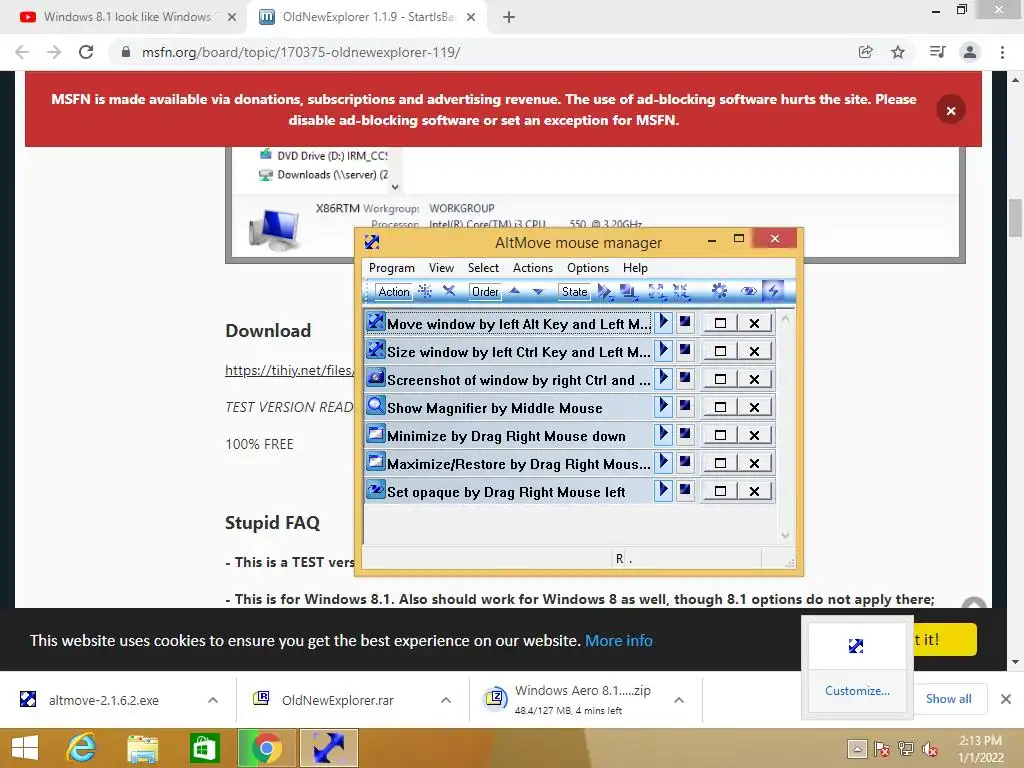Open the Program menu in AltMove

pyautogui.click(x=392, y=268)
